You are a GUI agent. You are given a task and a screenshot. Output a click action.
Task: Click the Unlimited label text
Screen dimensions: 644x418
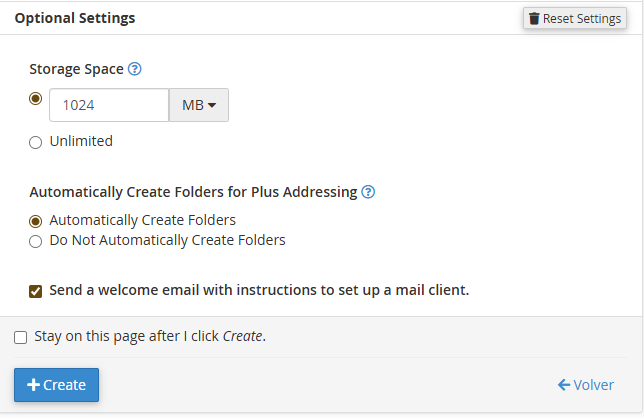81,141
